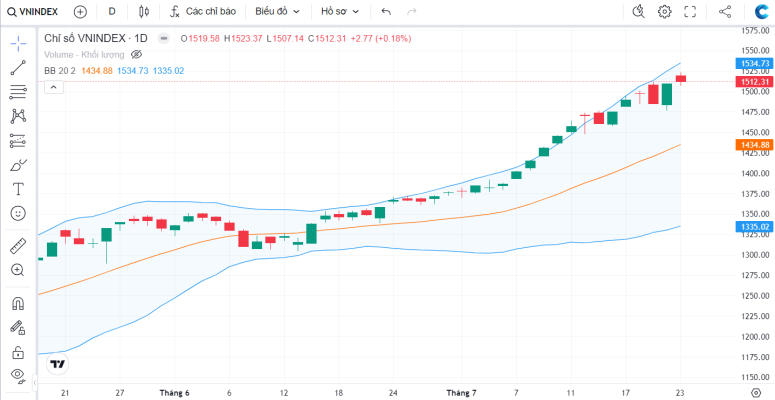The image size is (775, 400).
Task: Select the trend line tool
Action: (18, 68)
